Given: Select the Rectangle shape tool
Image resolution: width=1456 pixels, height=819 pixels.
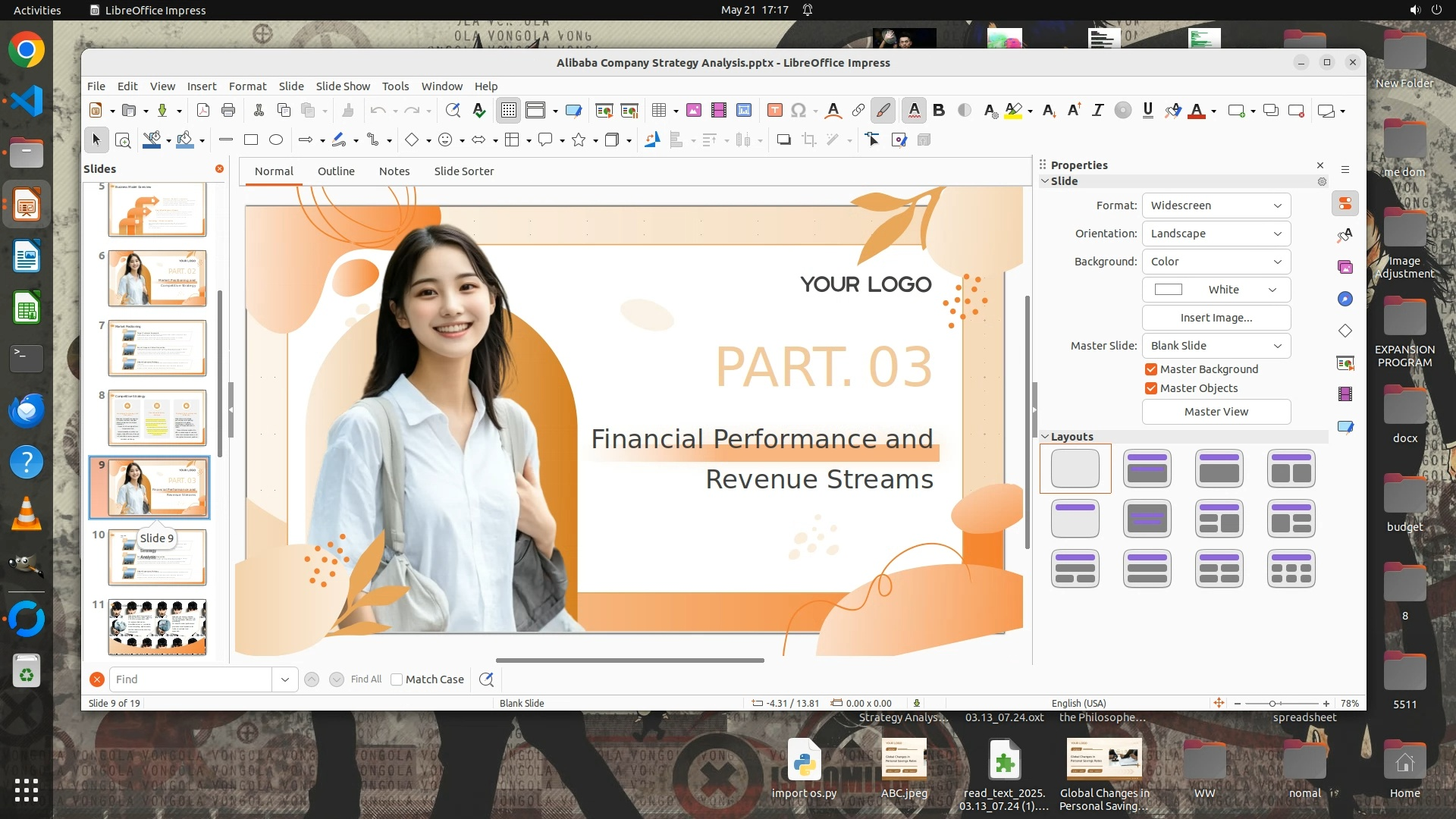Looking at the screenshot, I should click(251, 140).
